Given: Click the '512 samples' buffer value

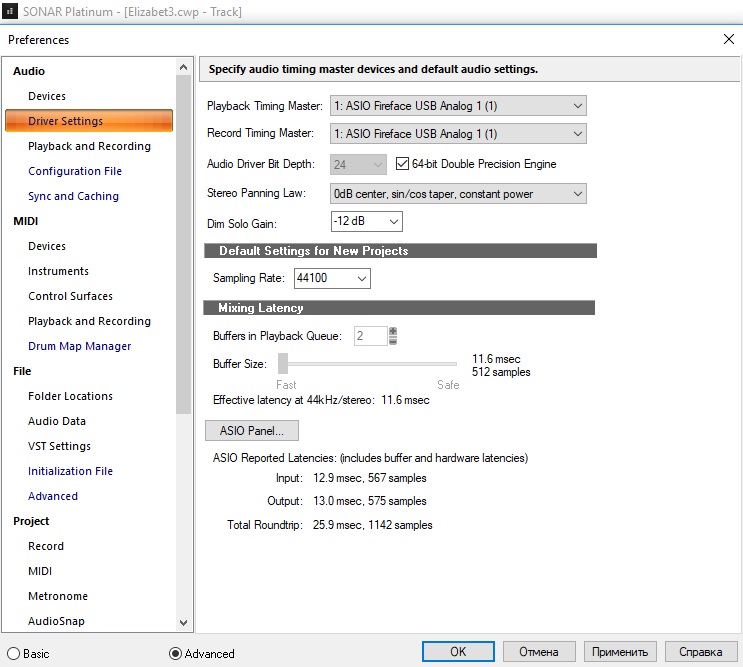Looking at the screenshot, I should 501,372.
